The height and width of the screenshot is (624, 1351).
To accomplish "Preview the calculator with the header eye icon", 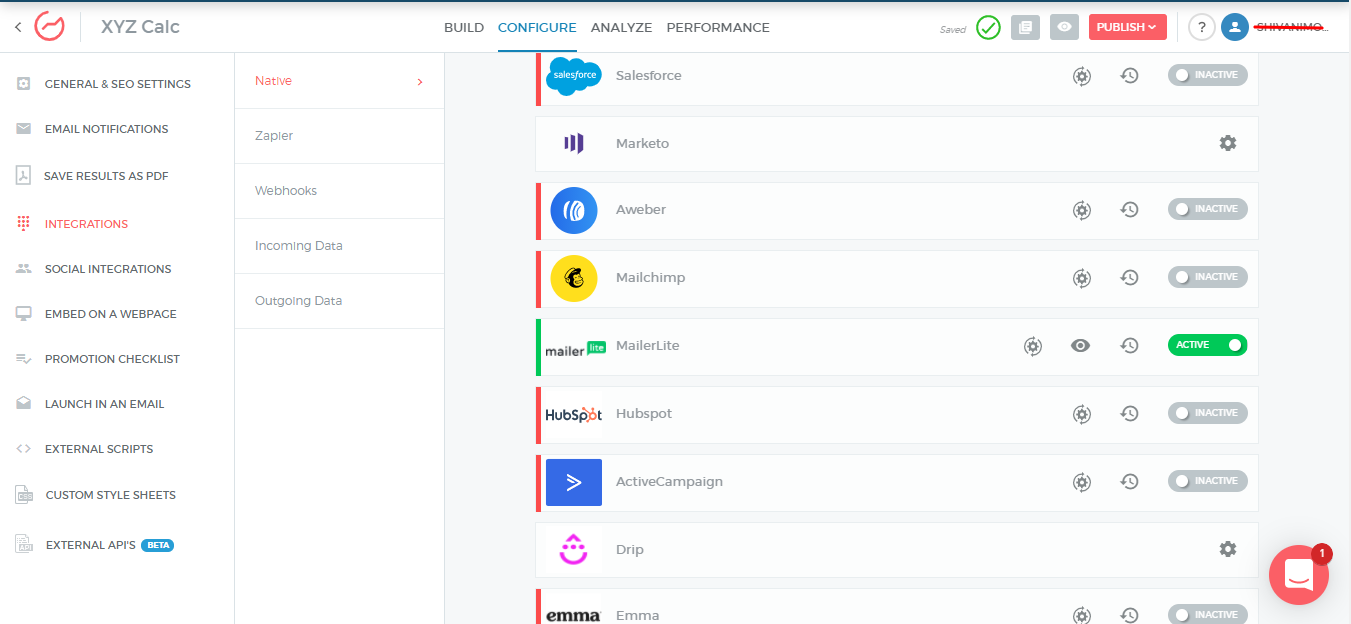I will [x=1064, y=28].
